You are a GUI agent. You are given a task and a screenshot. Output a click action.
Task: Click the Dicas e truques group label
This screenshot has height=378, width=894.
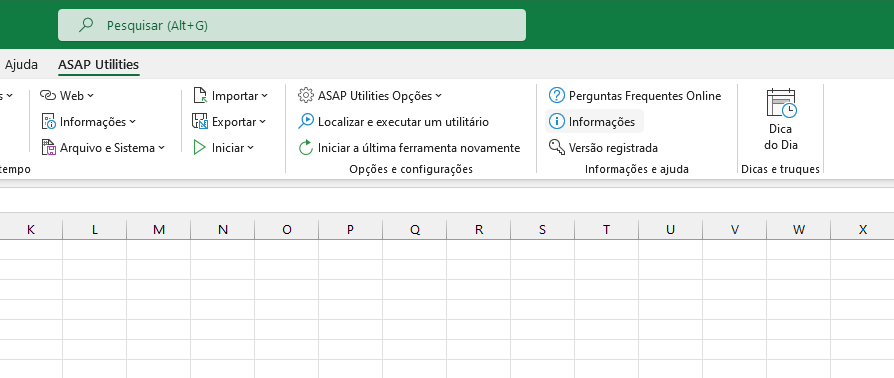pyautogui.click(x=781, y=169)
